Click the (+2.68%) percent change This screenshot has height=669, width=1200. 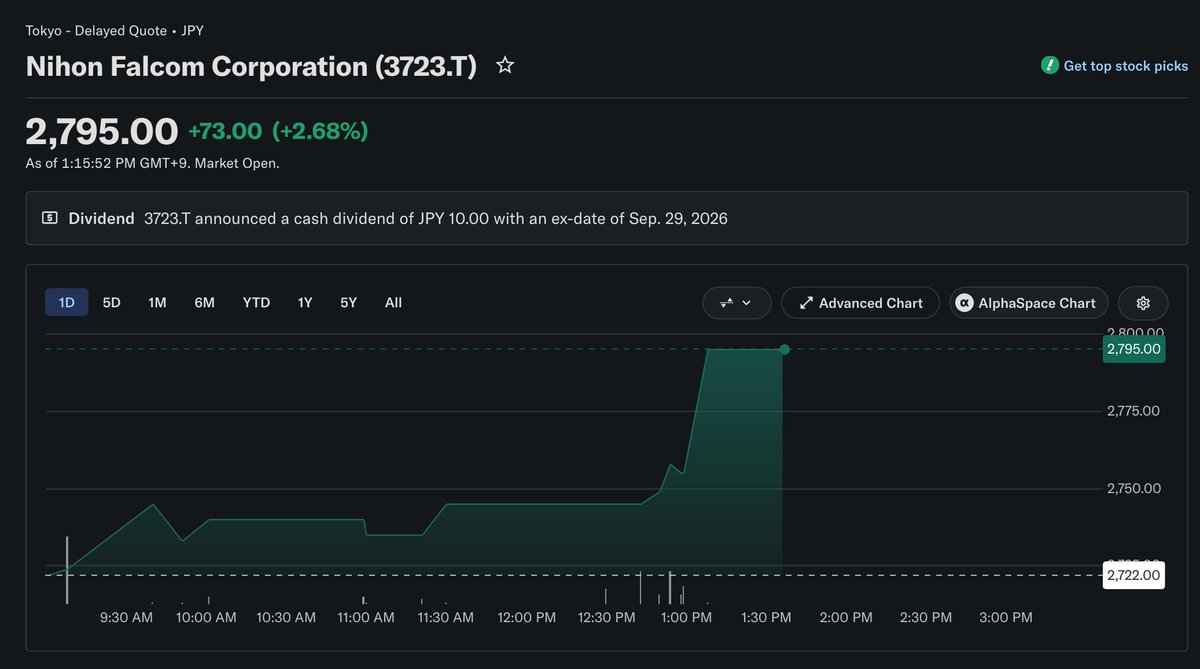point(320,131)
